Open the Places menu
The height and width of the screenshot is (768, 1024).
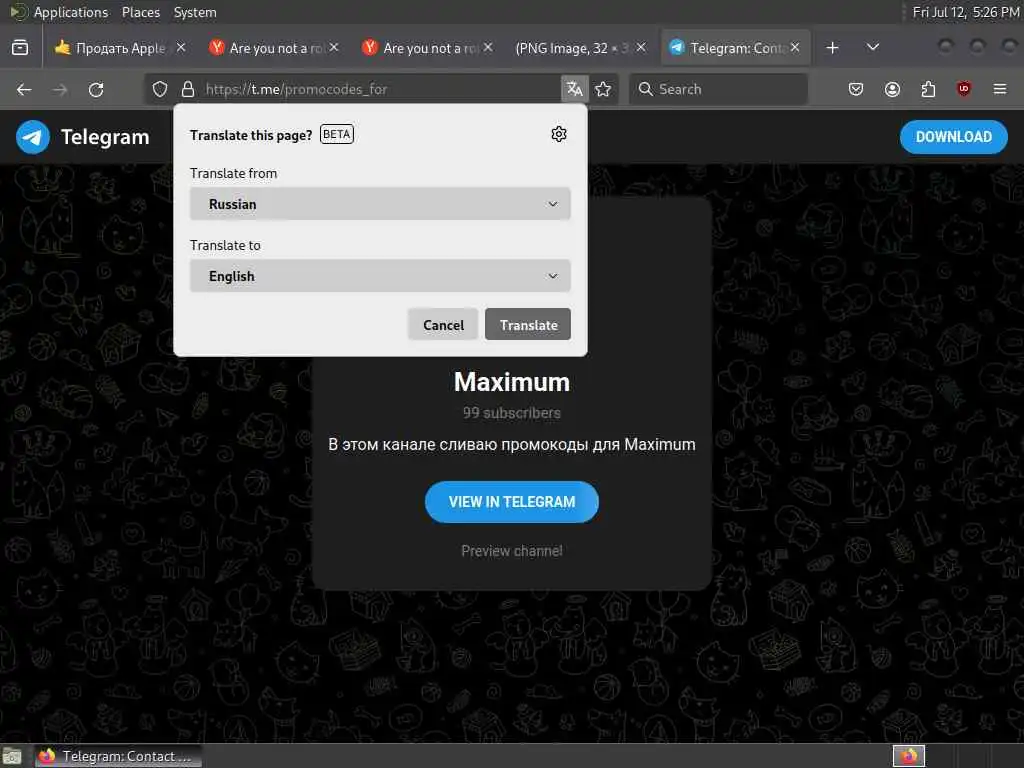[140, 12]
